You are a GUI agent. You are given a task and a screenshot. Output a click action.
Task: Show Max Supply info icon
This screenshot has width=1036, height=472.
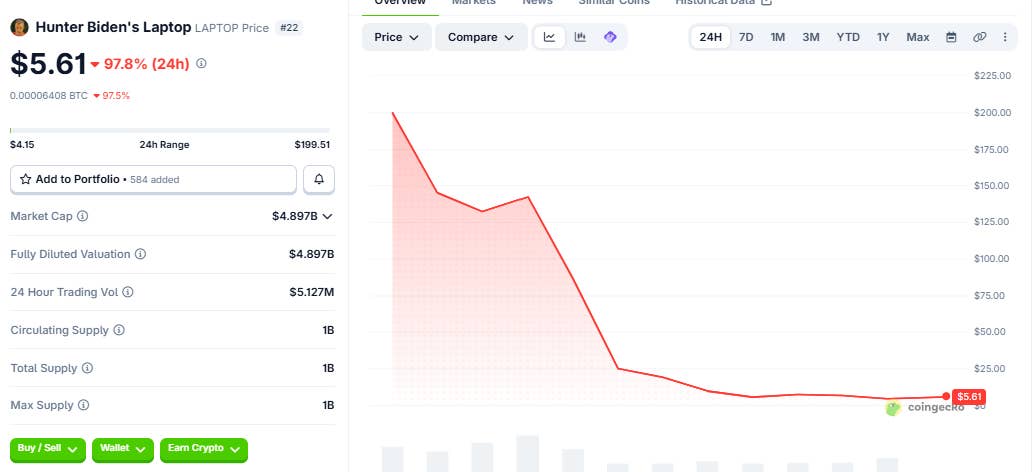(x=83, y=405)
